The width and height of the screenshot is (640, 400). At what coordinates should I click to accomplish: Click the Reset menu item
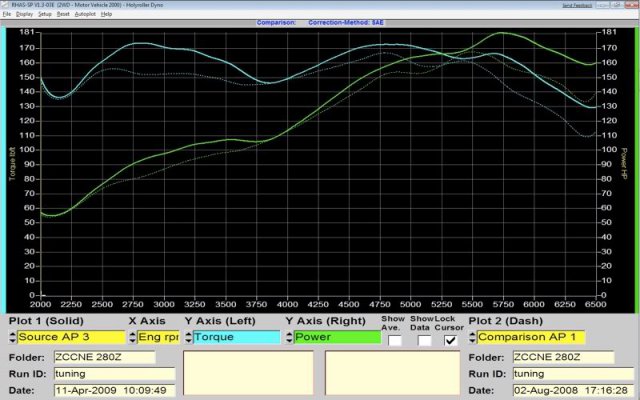[x=63, y=14]
